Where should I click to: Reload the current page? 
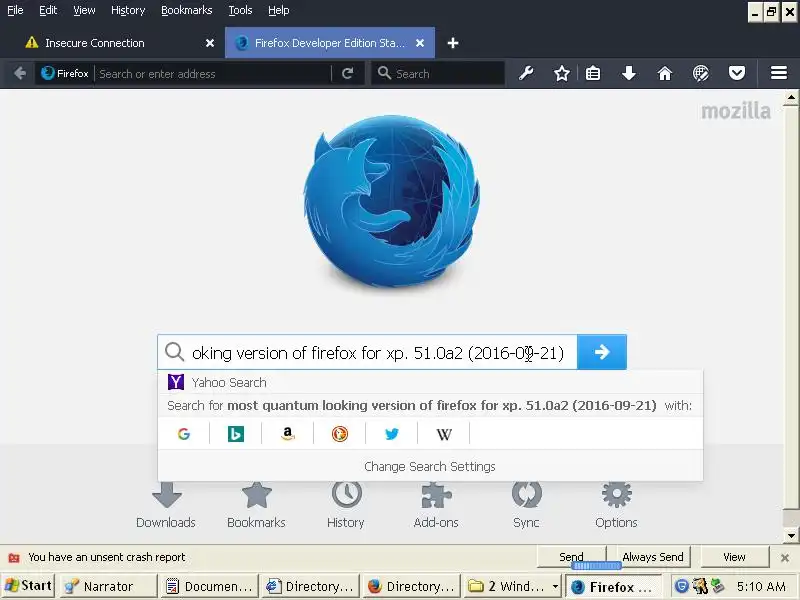[347, 73]
